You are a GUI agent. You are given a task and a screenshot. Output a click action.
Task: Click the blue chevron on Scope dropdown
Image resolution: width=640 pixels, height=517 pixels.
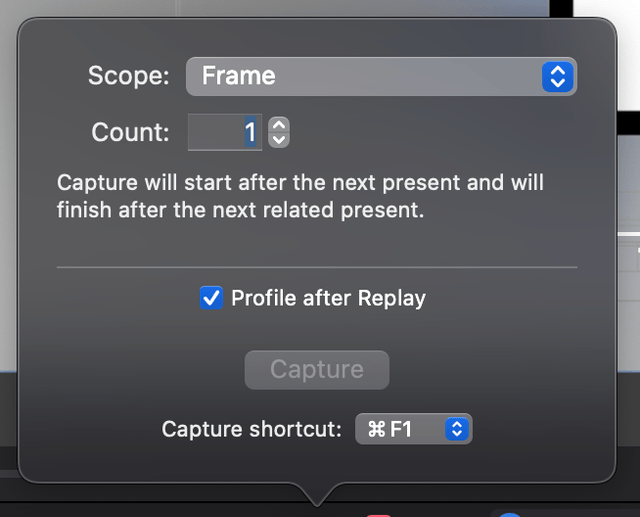click(x=558, y=76)
